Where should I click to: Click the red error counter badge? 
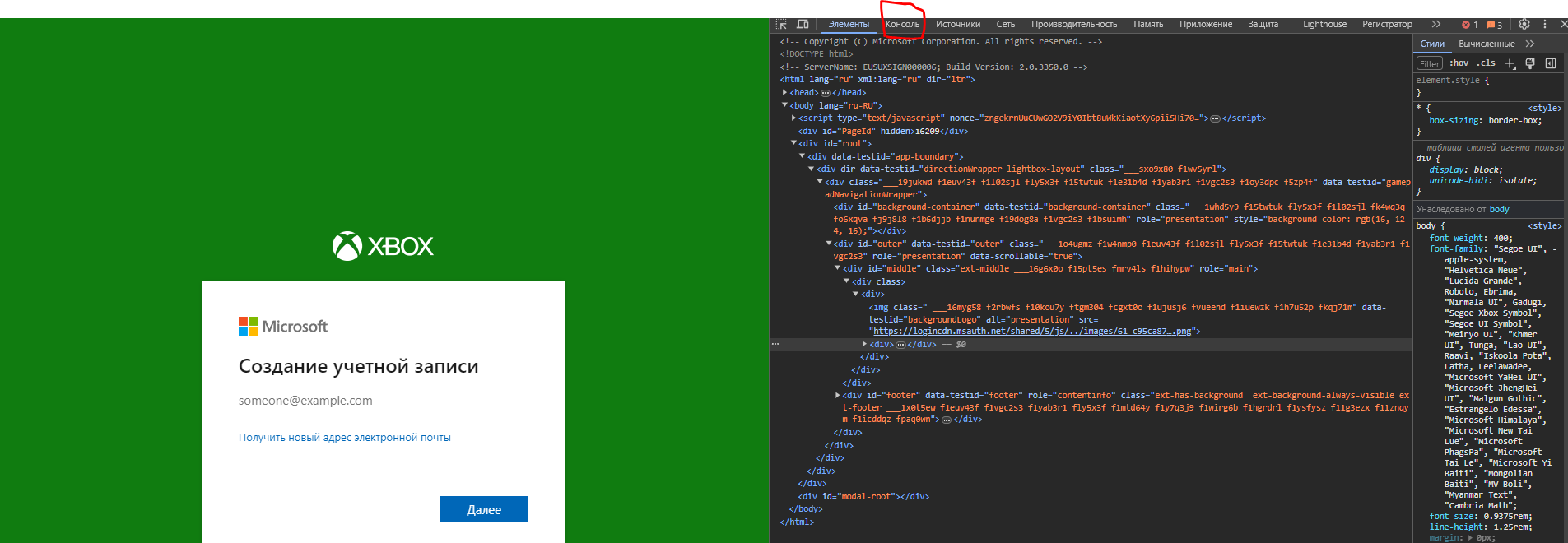(1469, 25)
